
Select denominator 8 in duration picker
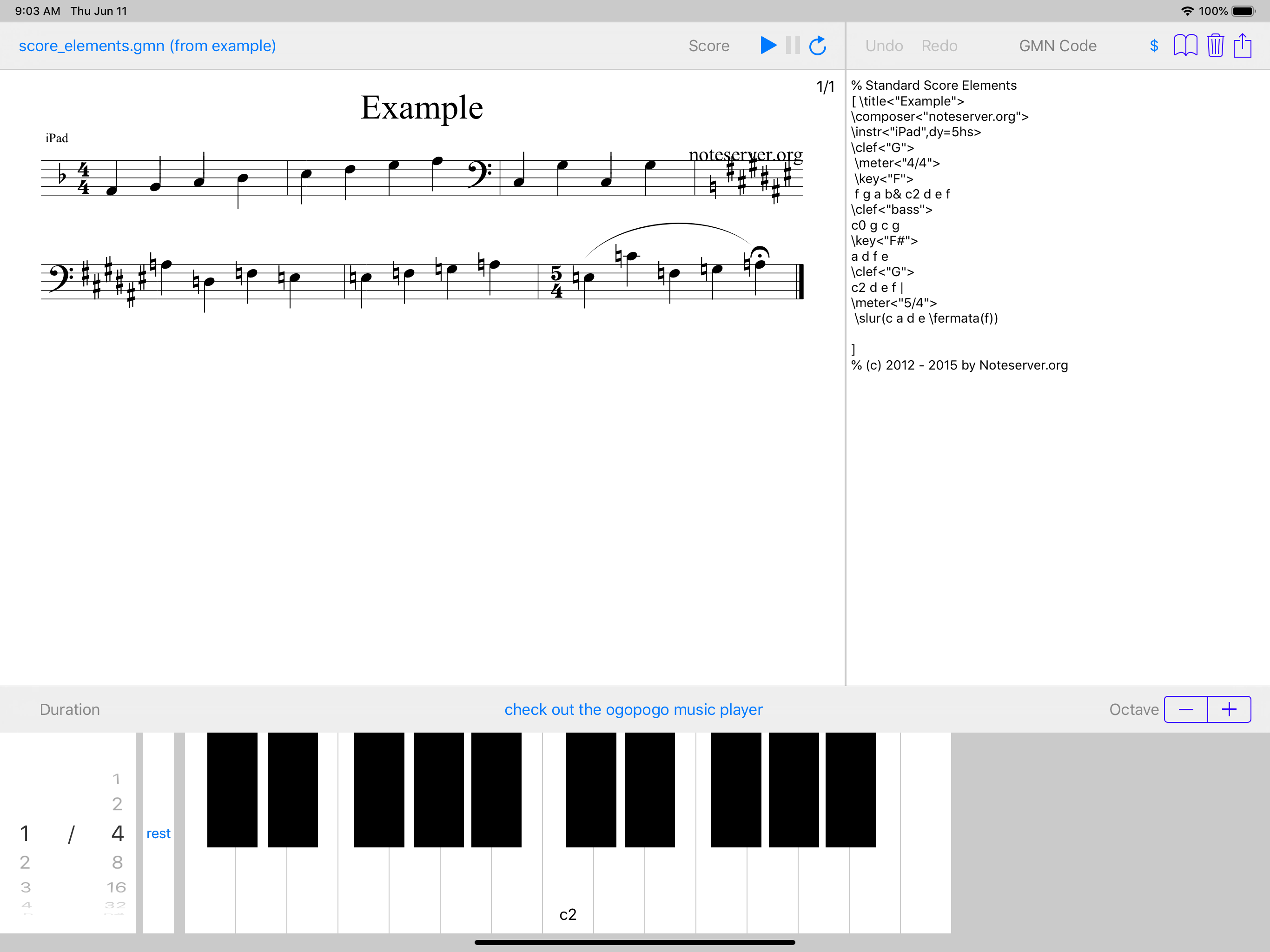click(x=117, y=862)
